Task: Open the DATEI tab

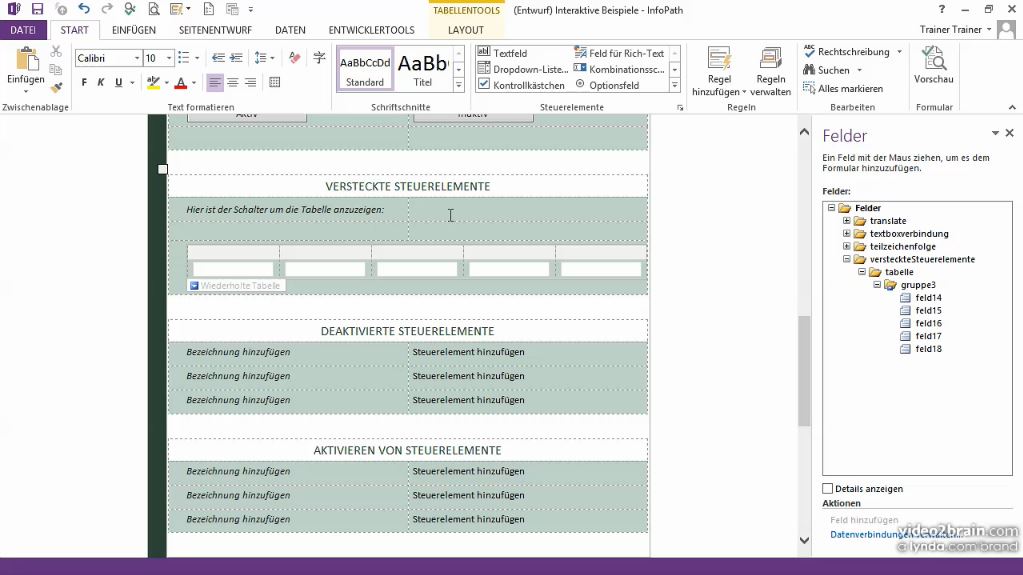Action: pos(23,30)
